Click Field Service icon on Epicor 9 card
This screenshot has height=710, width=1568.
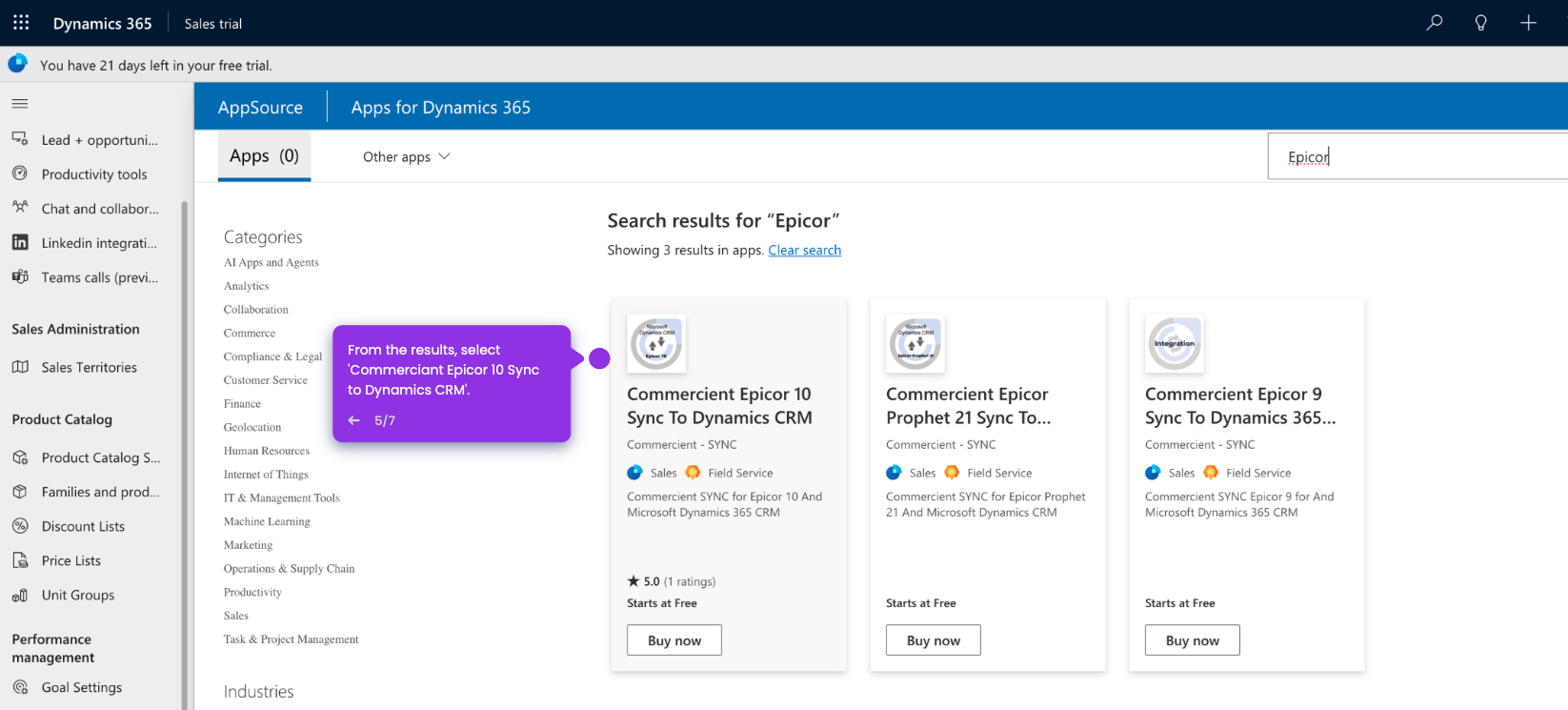(1211, 473)
